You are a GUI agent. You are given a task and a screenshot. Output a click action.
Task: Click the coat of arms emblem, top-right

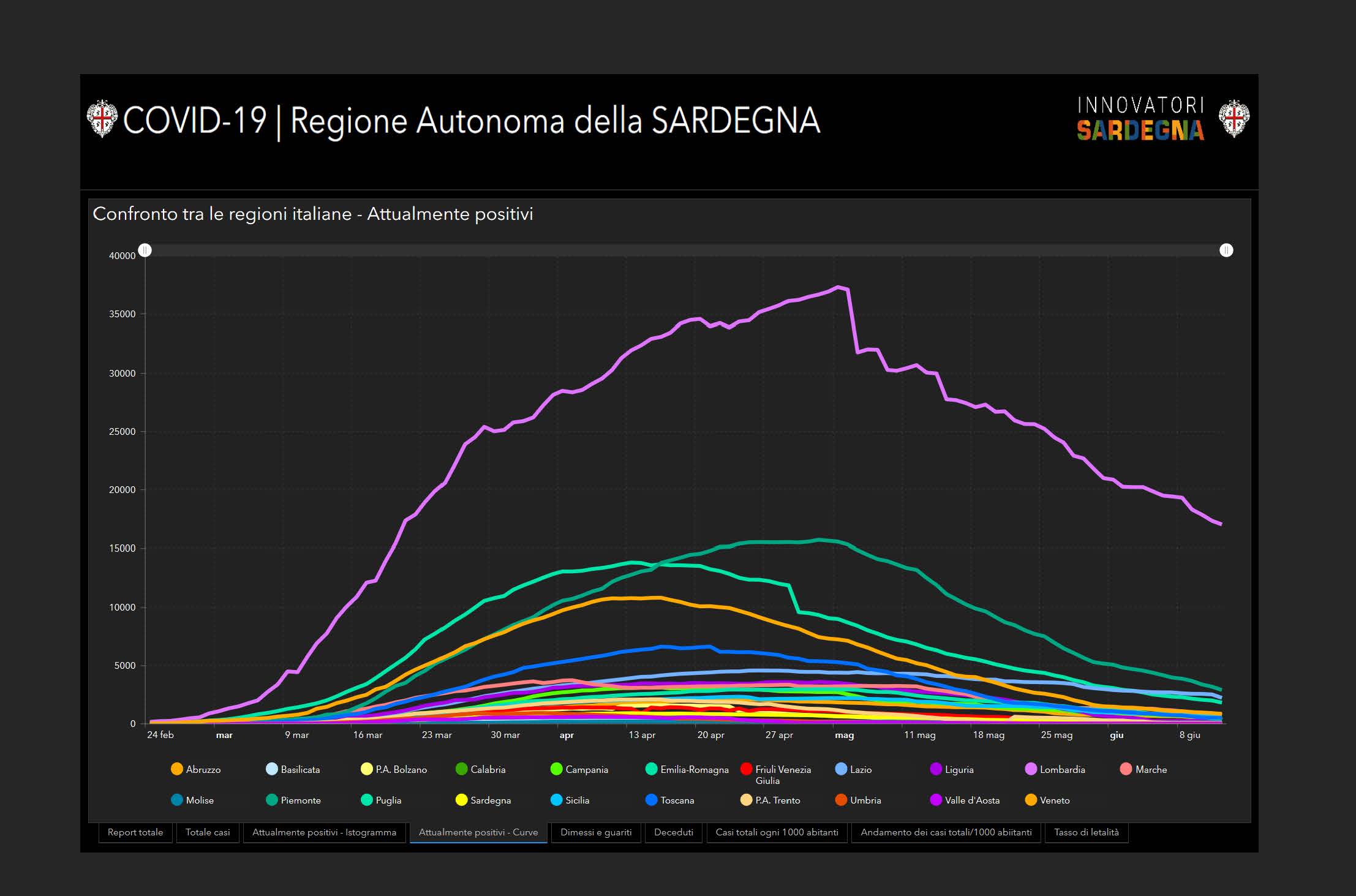[1234, 119]
